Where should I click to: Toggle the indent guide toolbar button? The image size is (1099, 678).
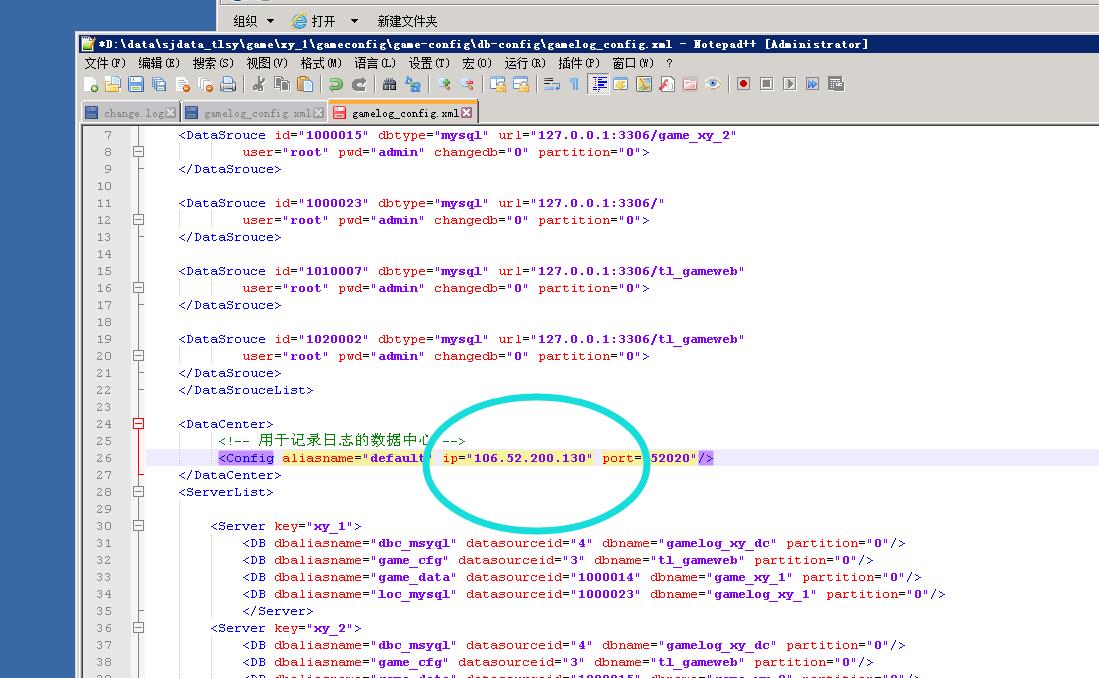599,84
